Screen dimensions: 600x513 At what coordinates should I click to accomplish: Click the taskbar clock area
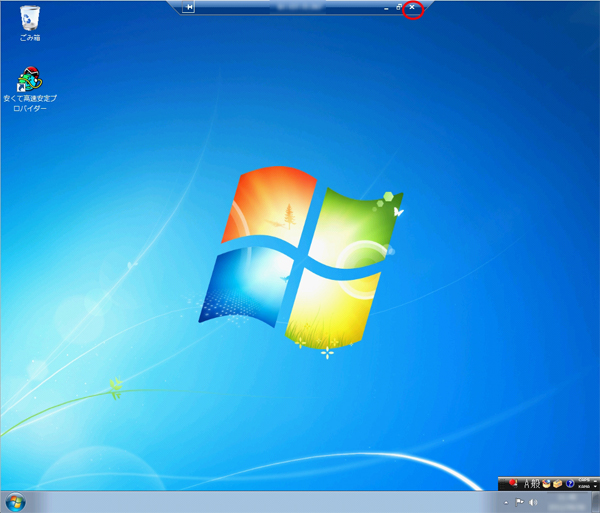coord(568,502)
